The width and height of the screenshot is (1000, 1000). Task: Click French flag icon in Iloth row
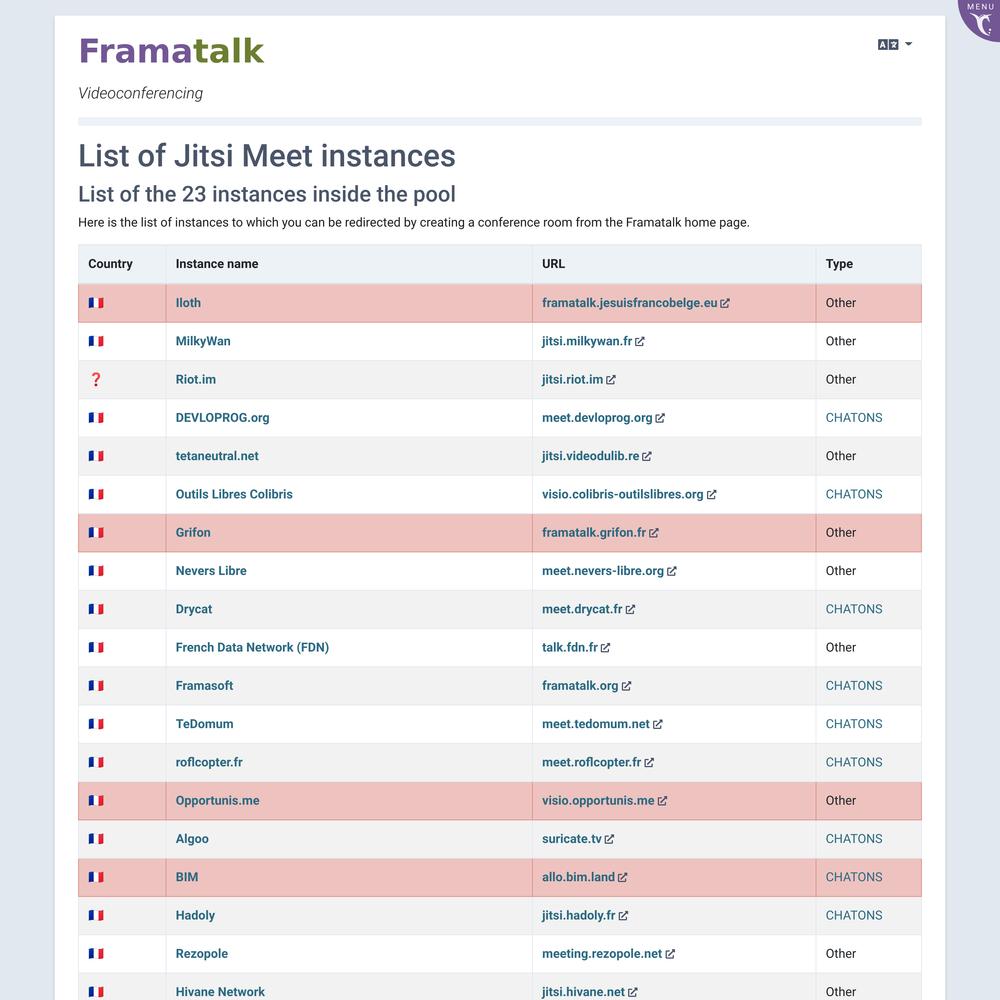[96, 303]
